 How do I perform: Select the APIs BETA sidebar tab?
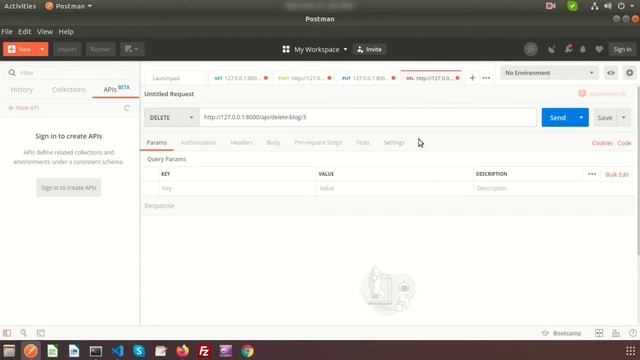(x=116, y=89)
